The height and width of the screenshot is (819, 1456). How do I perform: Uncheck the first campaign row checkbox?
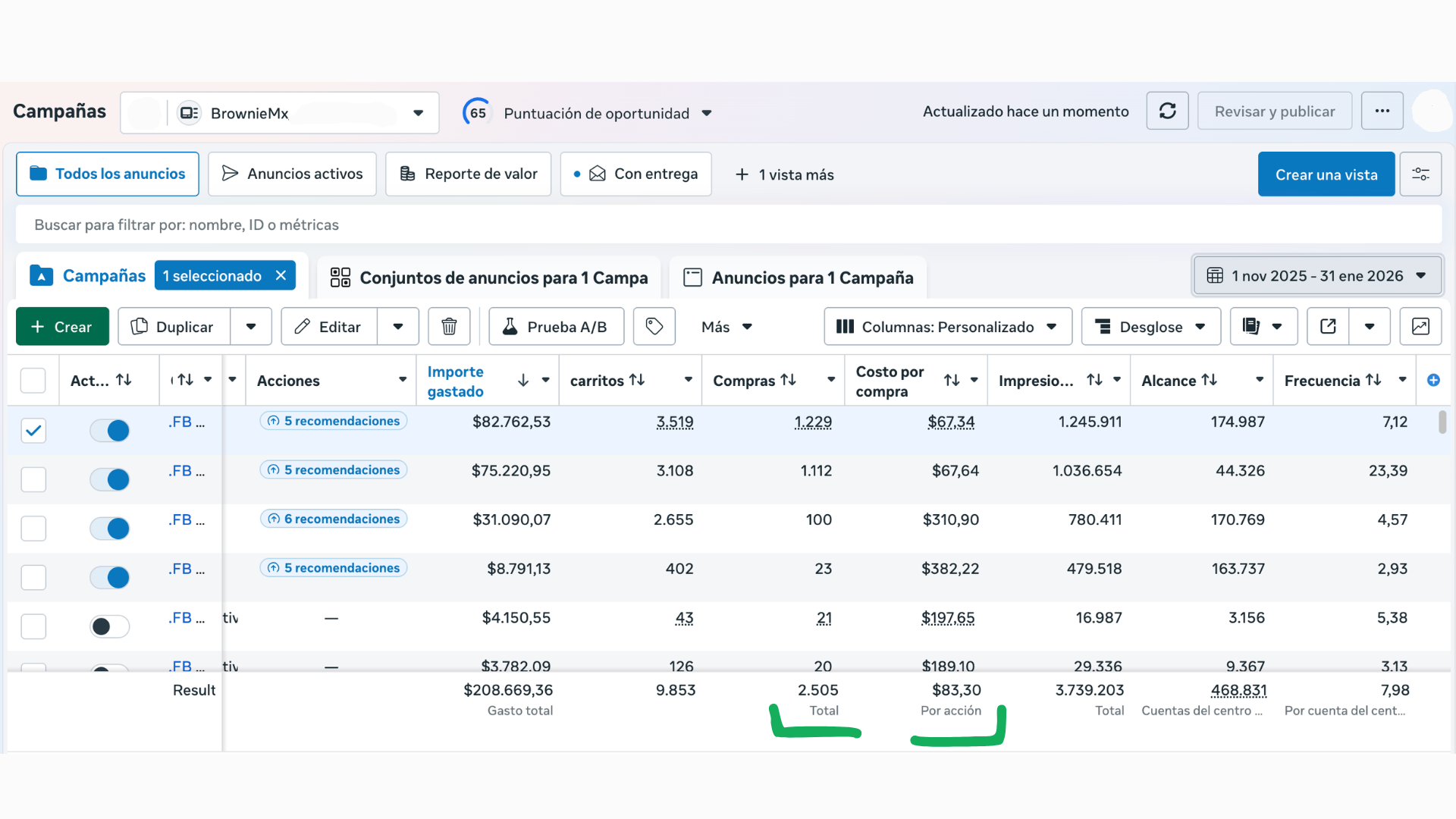(33, 431)
